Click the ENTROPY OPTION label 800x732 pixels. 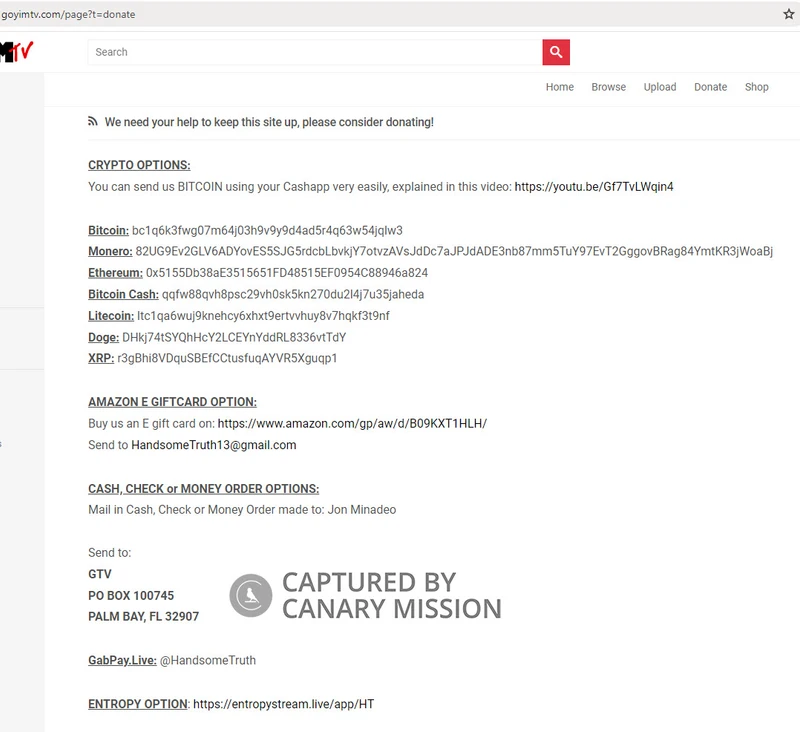pyautogui.click(x=138, y=704)
